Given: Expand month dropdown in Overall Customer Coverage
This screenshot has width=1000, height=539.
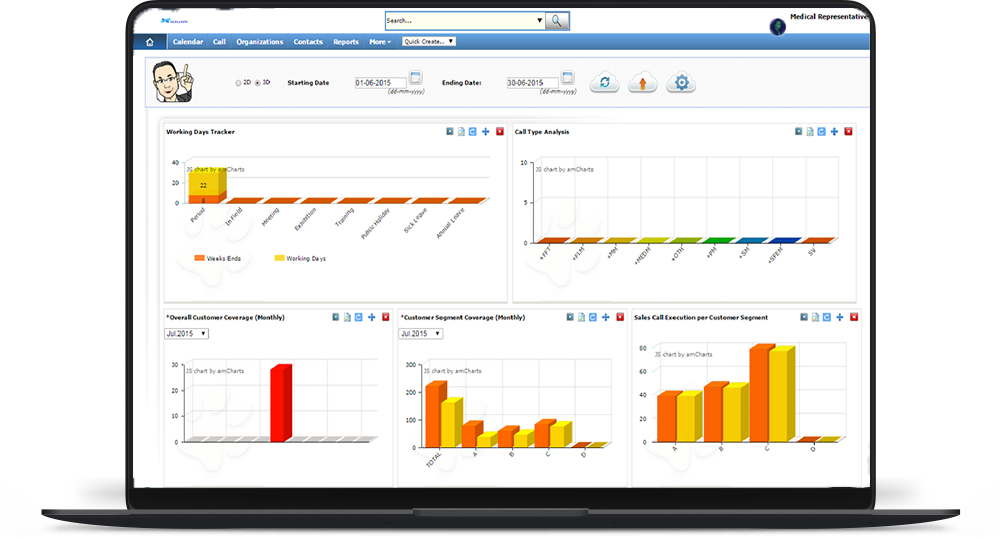Looking at the screenshot, I should [187, 333].
